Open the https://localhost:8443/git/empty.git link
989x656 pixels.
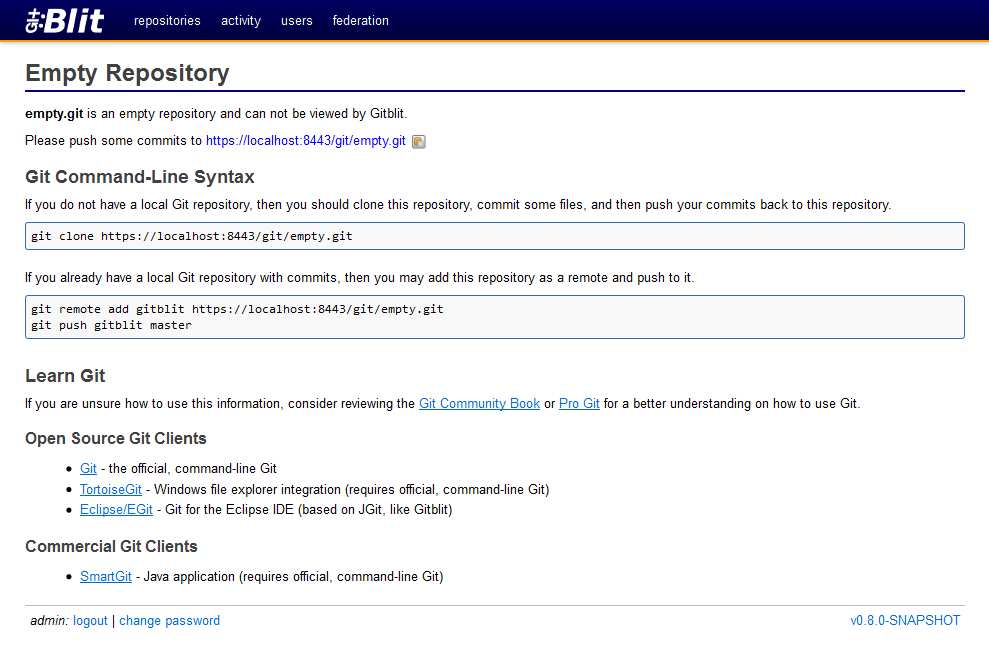(x=306, y=141)
